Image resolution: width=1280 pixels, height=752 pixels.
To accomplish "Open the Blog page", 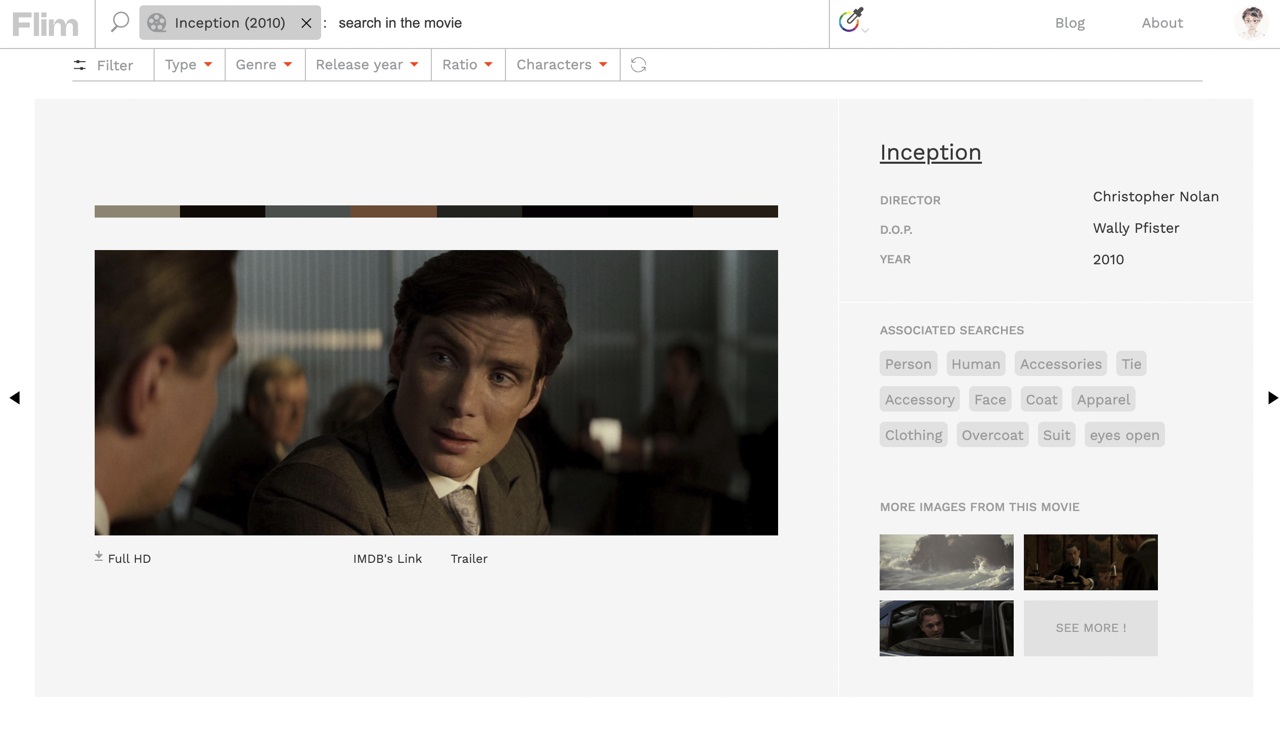I will (1070, 23).
